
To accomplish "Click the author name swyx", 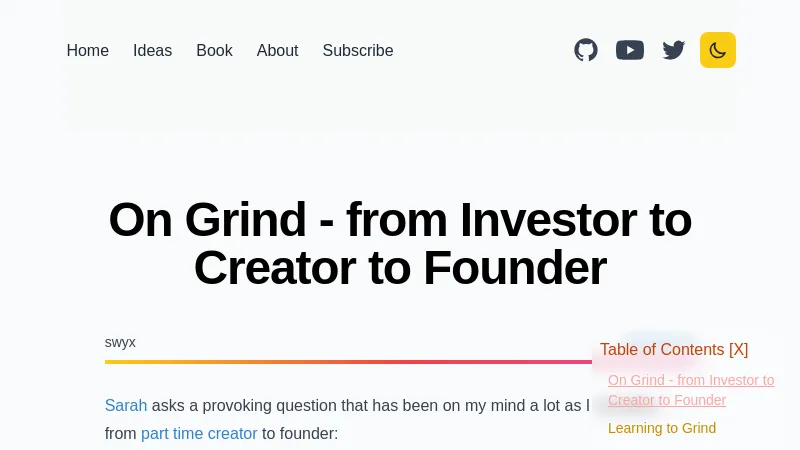I will pos(120,342).
